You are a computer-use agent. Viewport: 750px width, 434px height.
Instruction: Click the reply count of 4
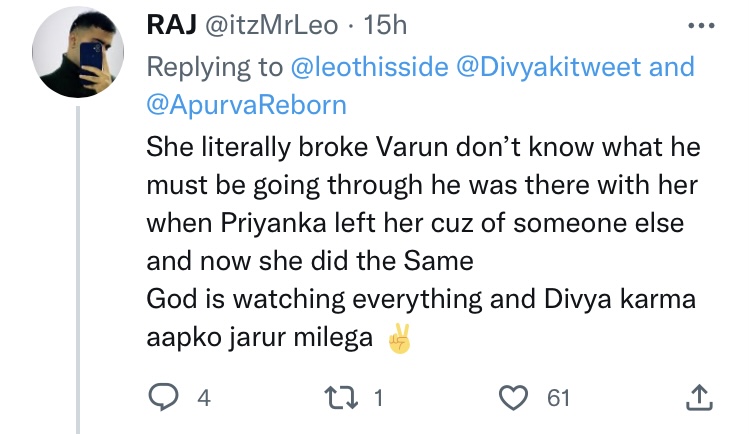[x=204, y=398]
